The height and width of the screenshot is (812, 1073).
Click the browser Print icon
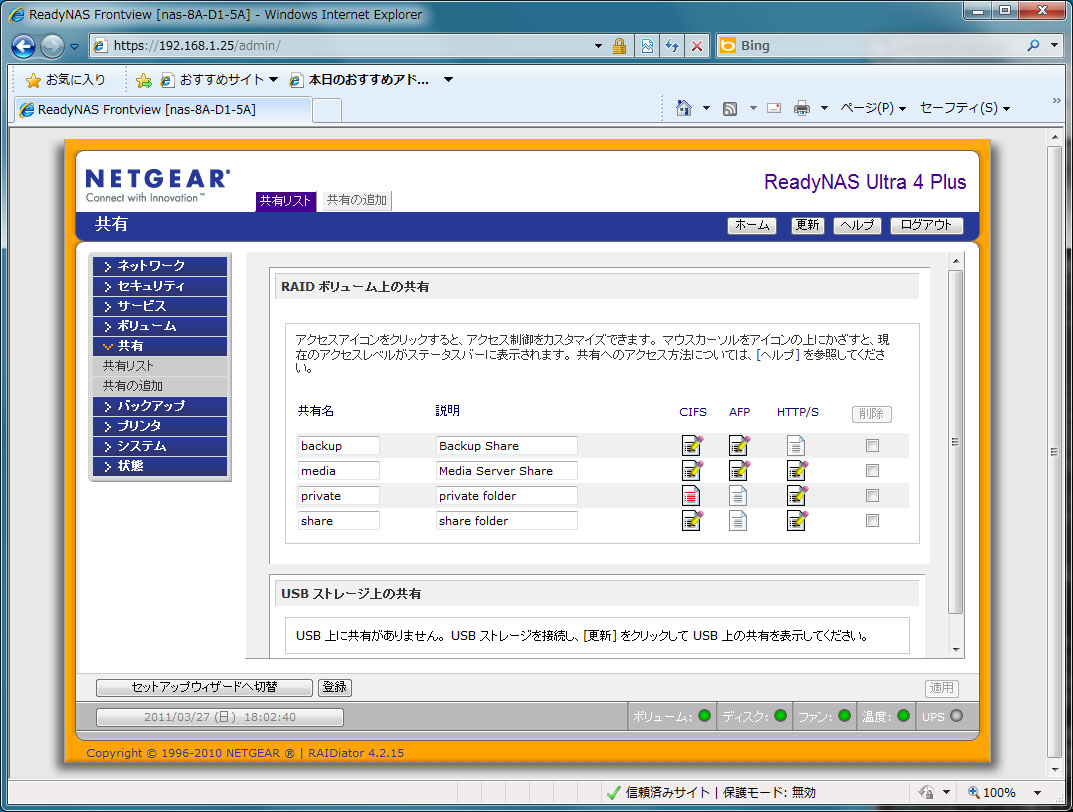click(801, 108)
